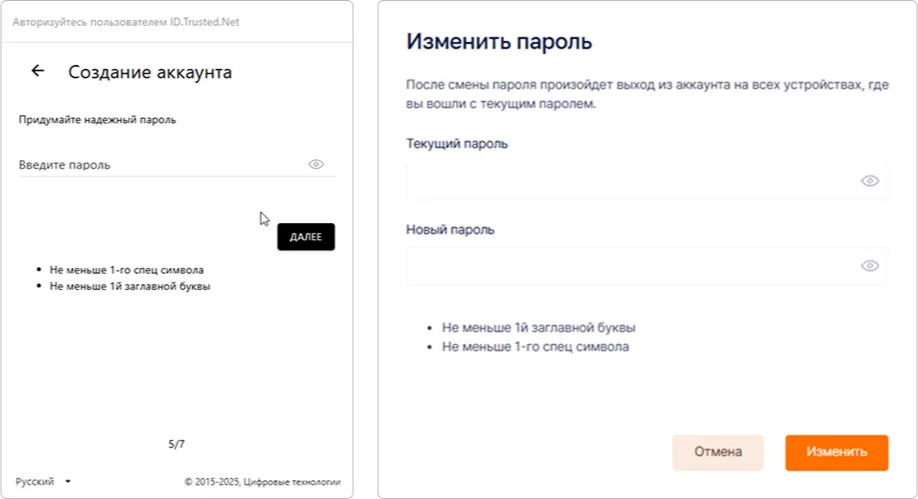Click the Отмена button
The height and width of the screenshot is (499, 918).
(717, 452)
